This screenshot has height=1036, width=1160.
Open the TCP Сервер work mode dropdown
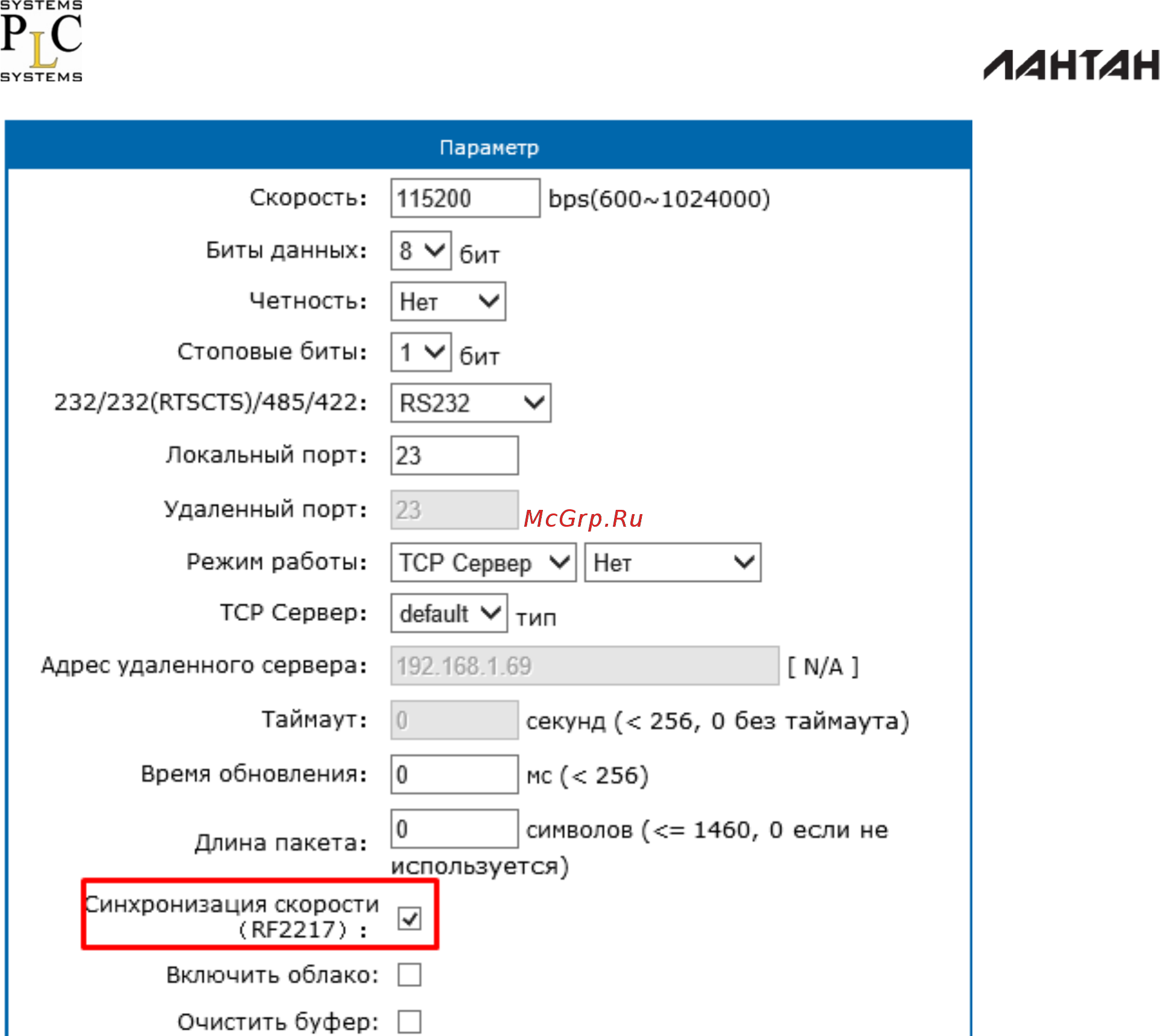[483, 562]
